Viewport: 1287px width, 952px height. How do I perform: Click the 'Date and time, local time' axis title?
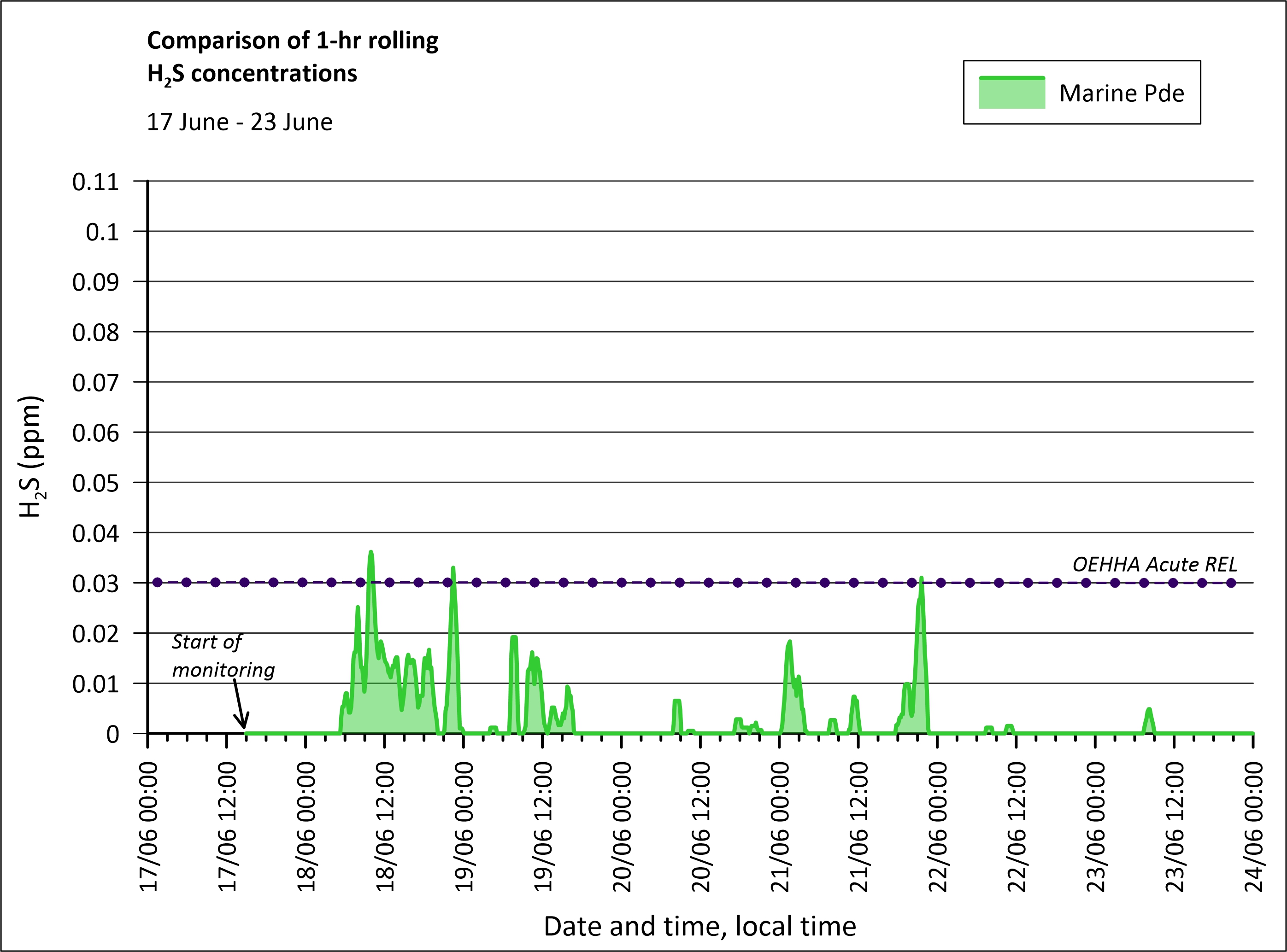pyautogui.click(x=699, y=927)
